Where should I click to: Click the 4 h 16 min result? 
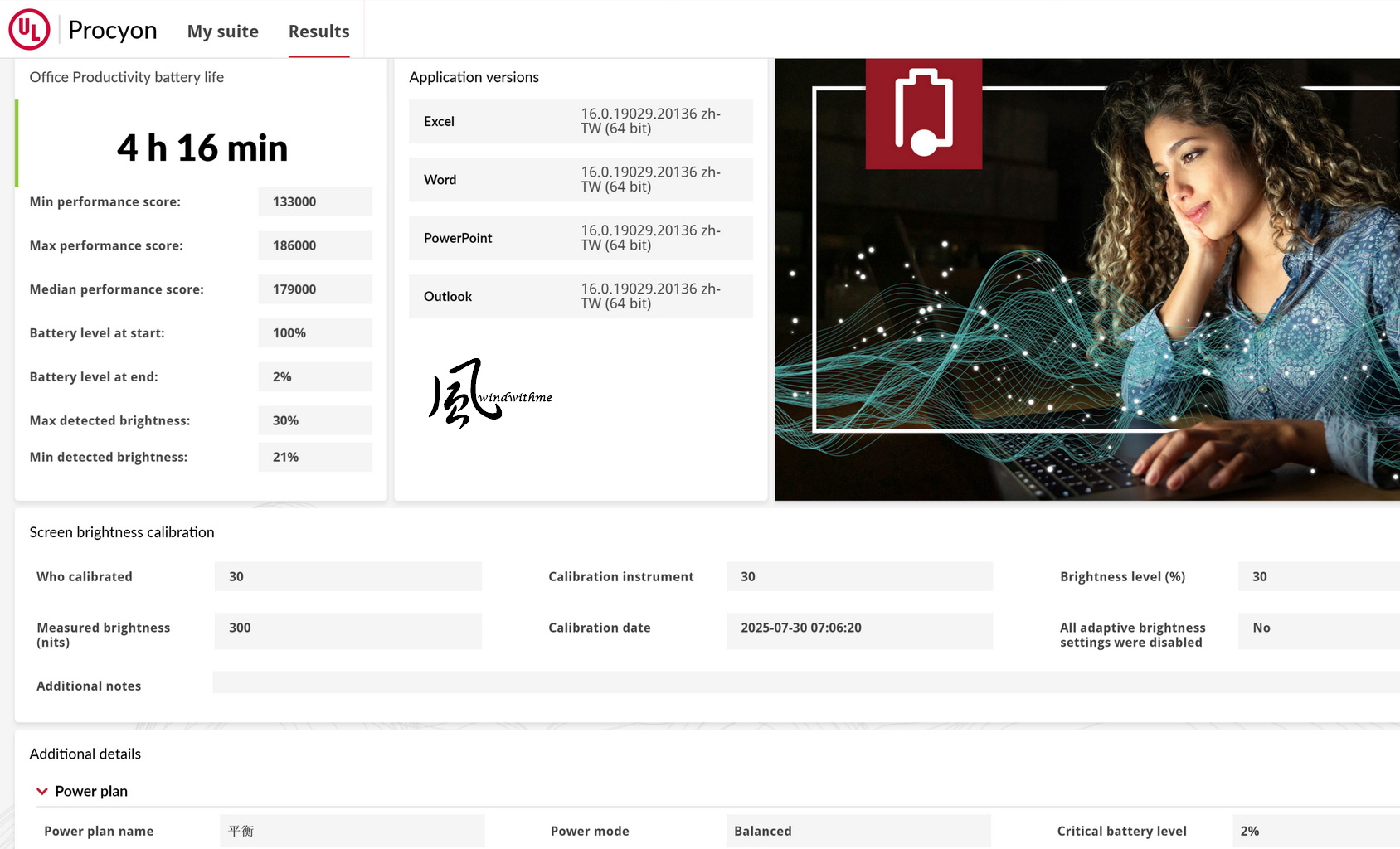tap(202, 148)
